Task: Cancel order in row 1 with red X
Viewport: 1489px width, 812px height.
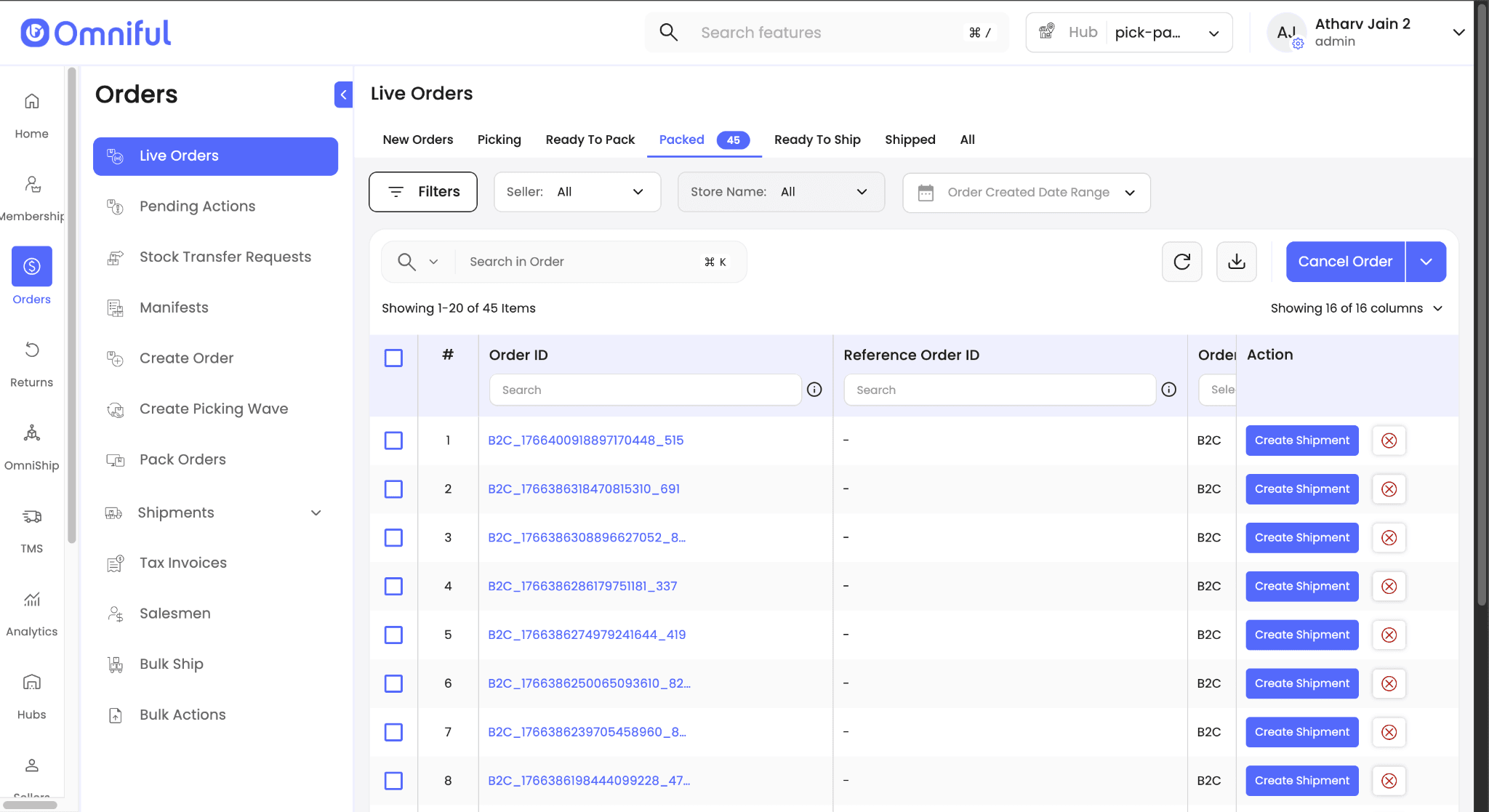Action: pyautogui.click(x=1389, y=441)
